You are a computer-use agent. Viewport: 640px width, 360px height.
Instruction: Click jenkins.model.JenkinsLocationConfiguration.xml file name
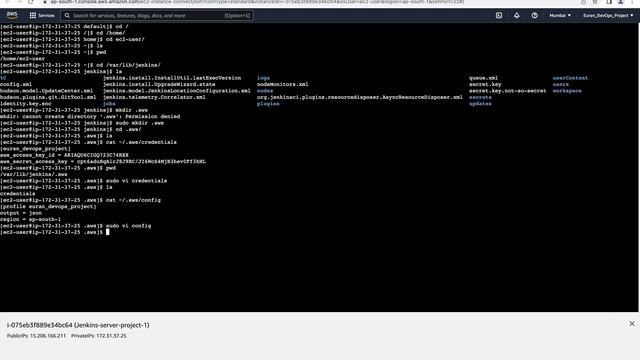pos(177,91)
